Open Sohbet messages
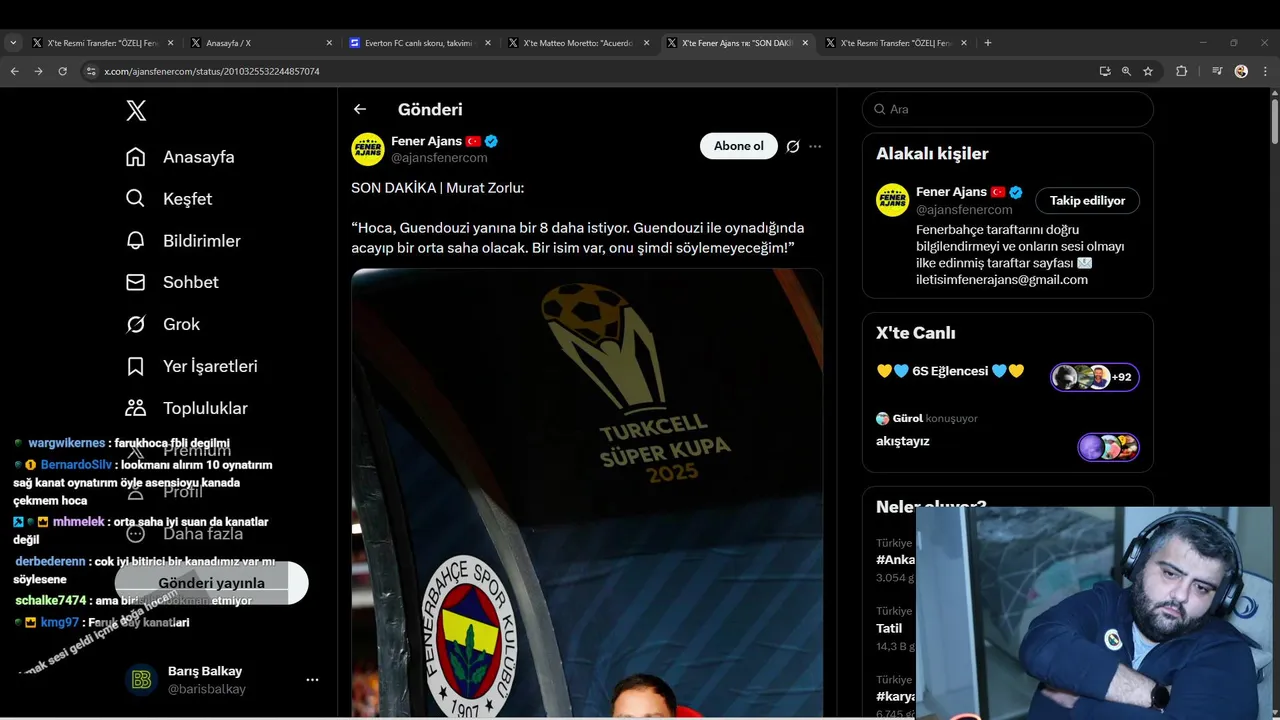This screenshot has width=1280, height=720. pyautogui.click(x=171, y=283)
